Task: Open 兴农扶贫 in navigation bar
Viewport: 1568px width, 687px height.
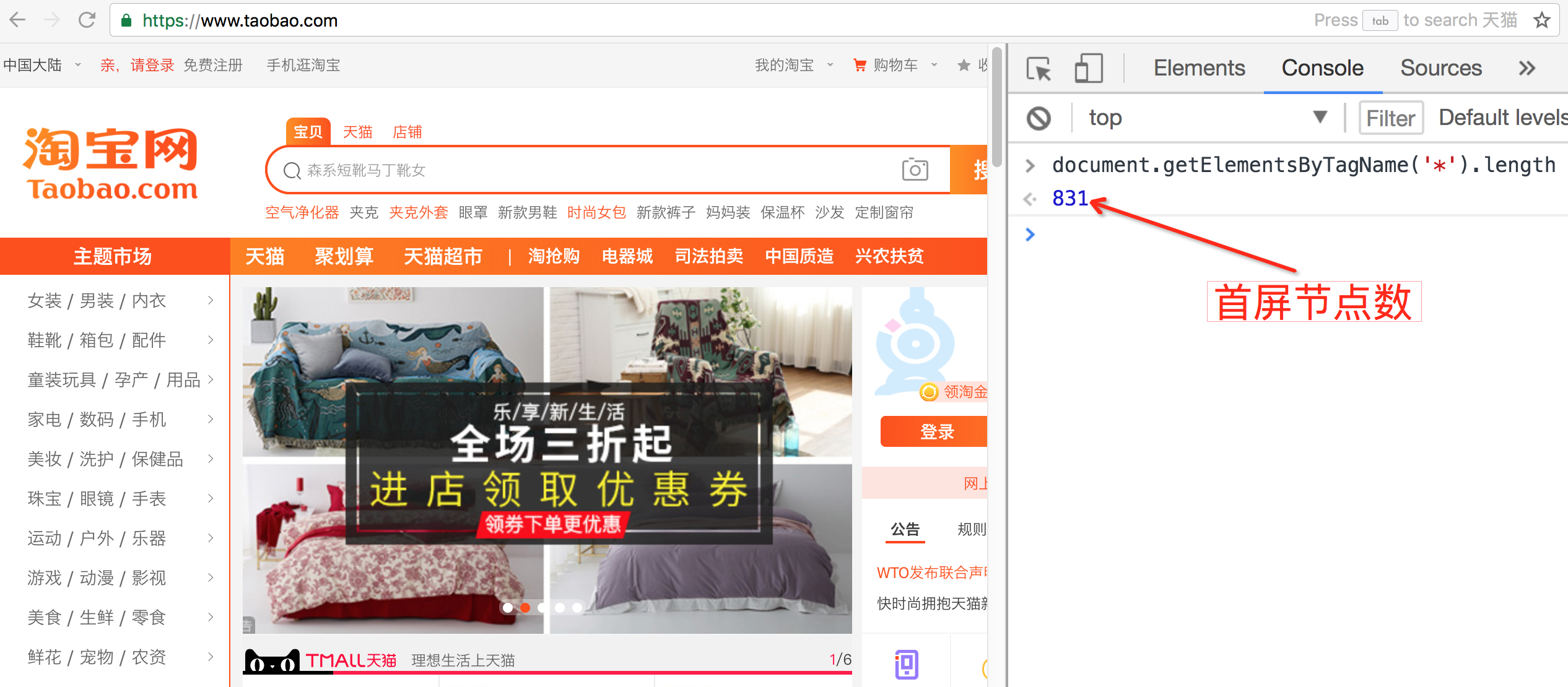Action: click(889, 256)
